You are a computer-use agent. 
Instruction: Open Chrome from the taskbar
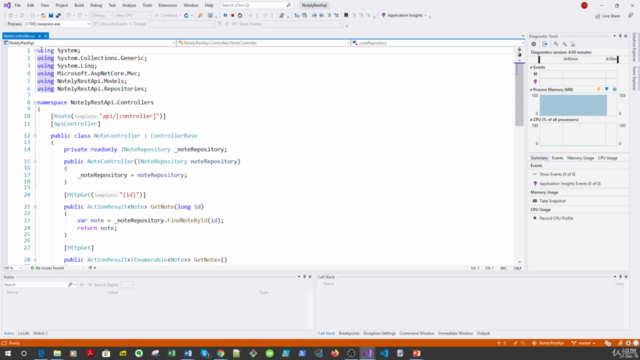pos(220,353)
